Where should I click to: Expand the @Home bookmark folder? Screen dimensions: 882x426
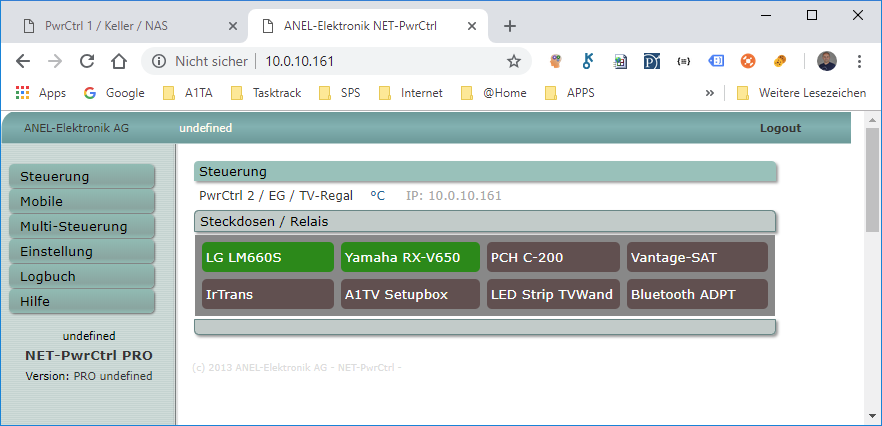(x=494, y=93)
